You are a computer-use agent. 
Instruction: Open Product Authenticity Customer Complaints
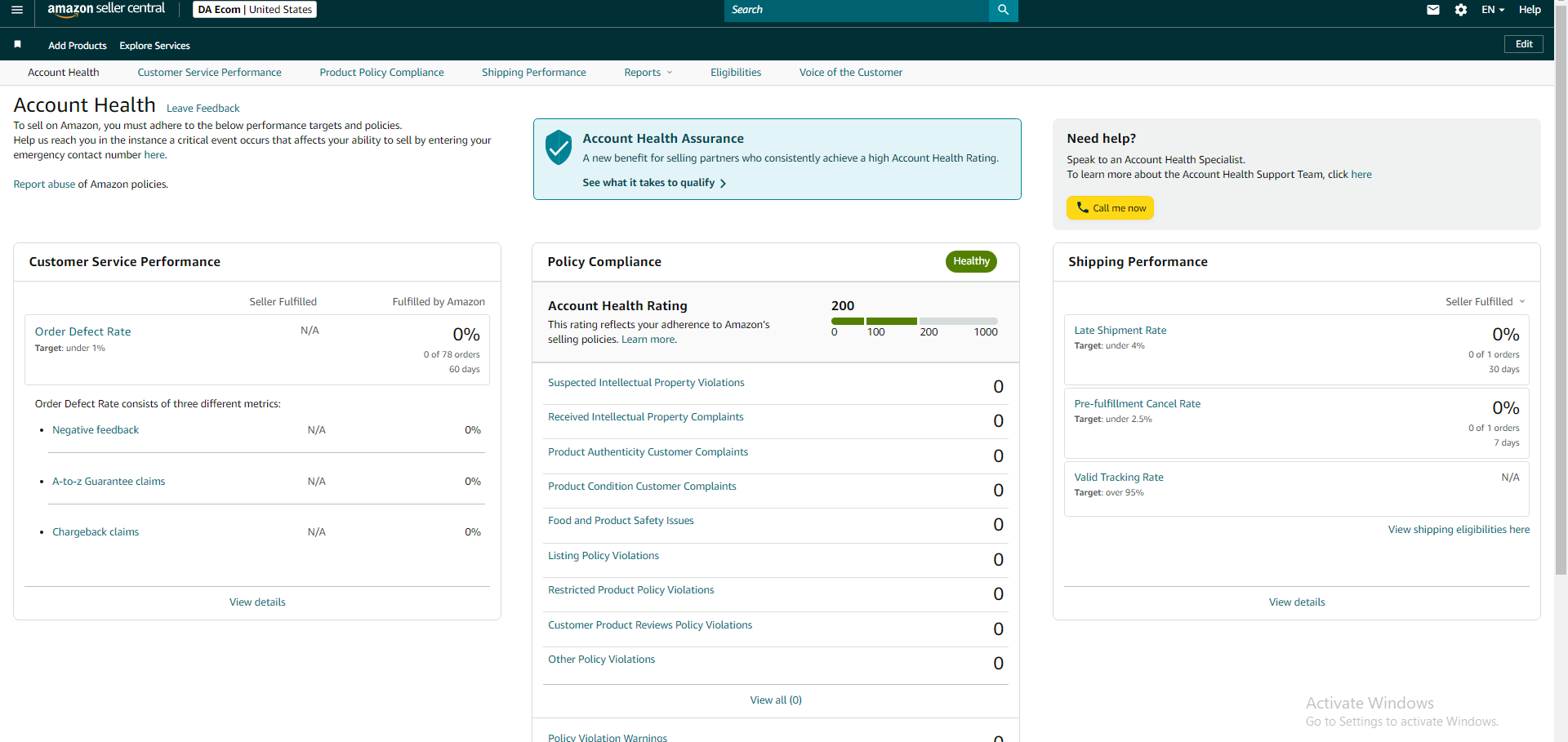point(648,452)
